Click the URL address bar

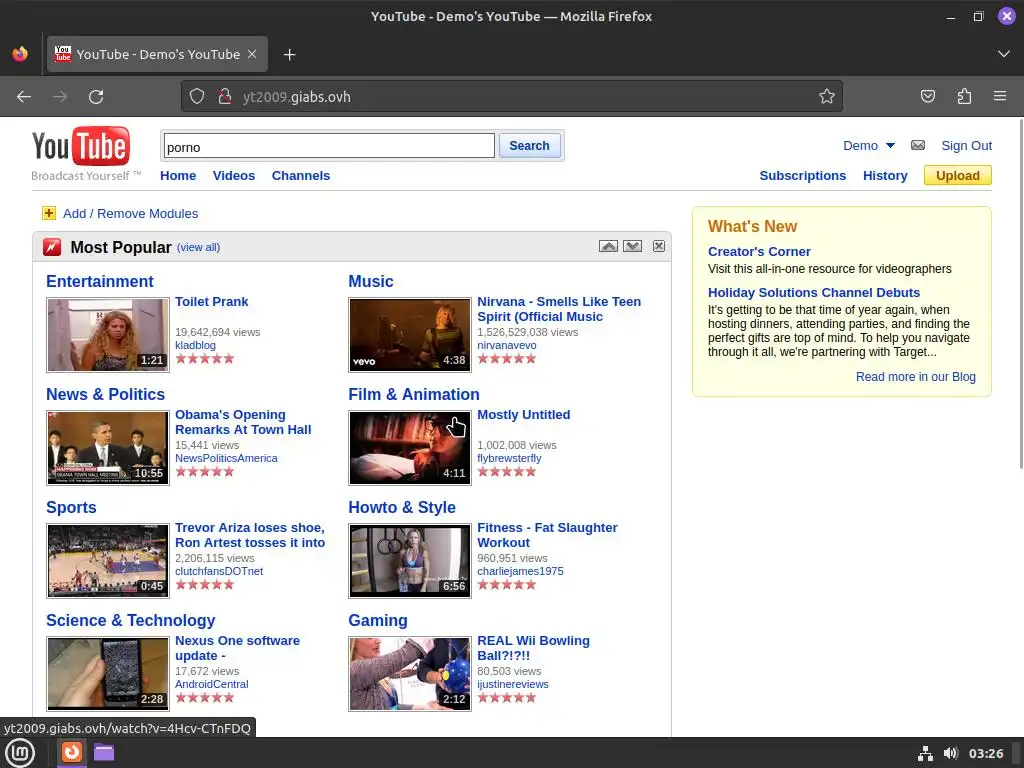click(512, 97)
